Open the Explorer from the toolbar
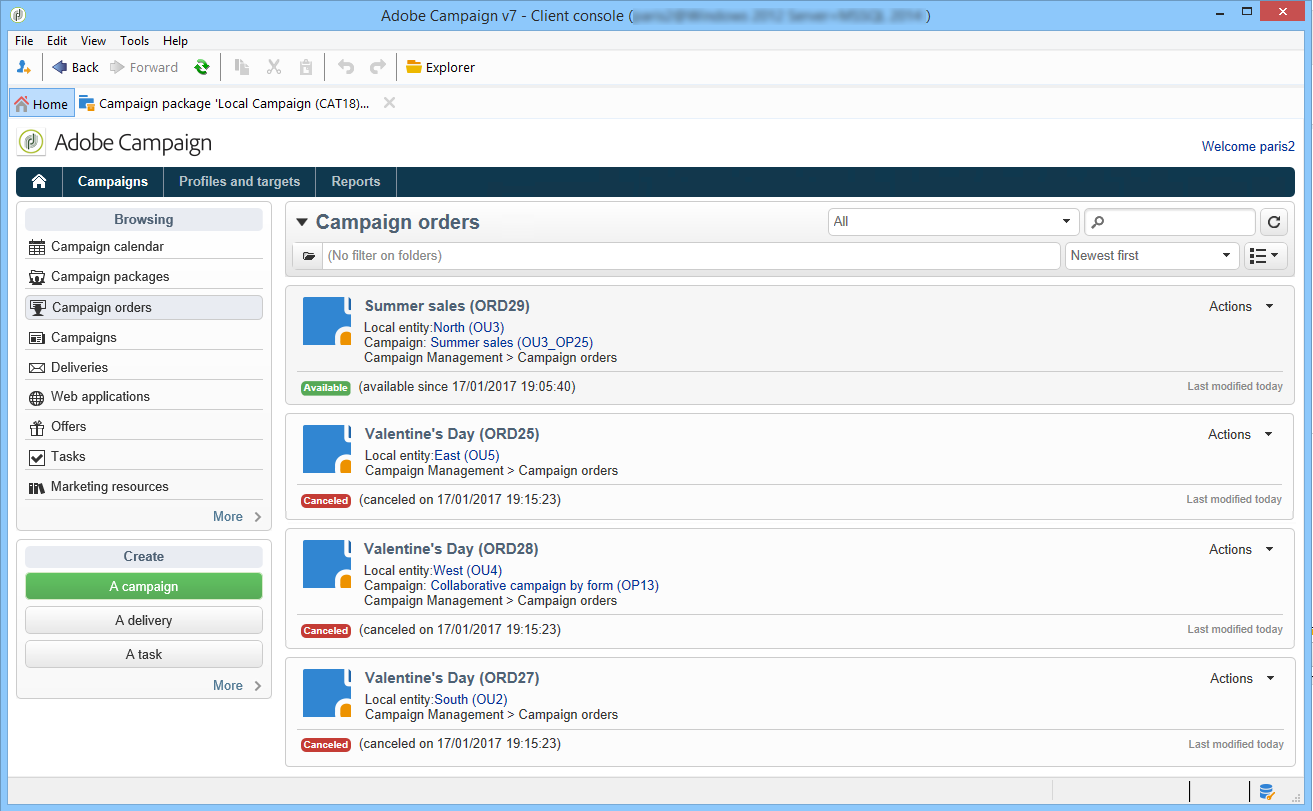This screenshot has height=811, width=1313. point(440,67)
